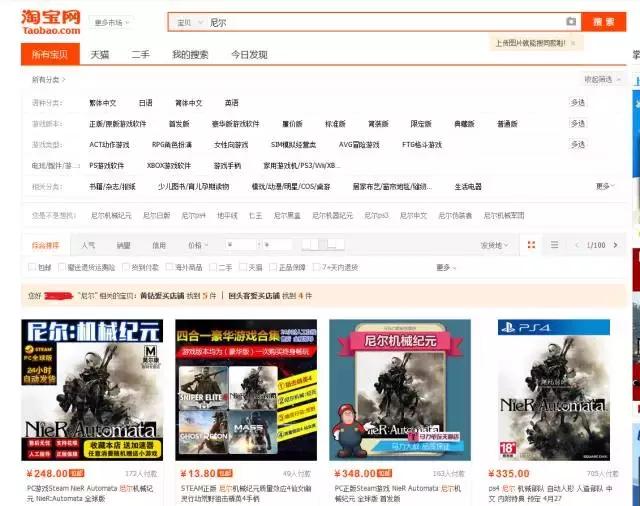
Task: Check the 二手 checkbox in filter row
Action: tap(213, 267)
